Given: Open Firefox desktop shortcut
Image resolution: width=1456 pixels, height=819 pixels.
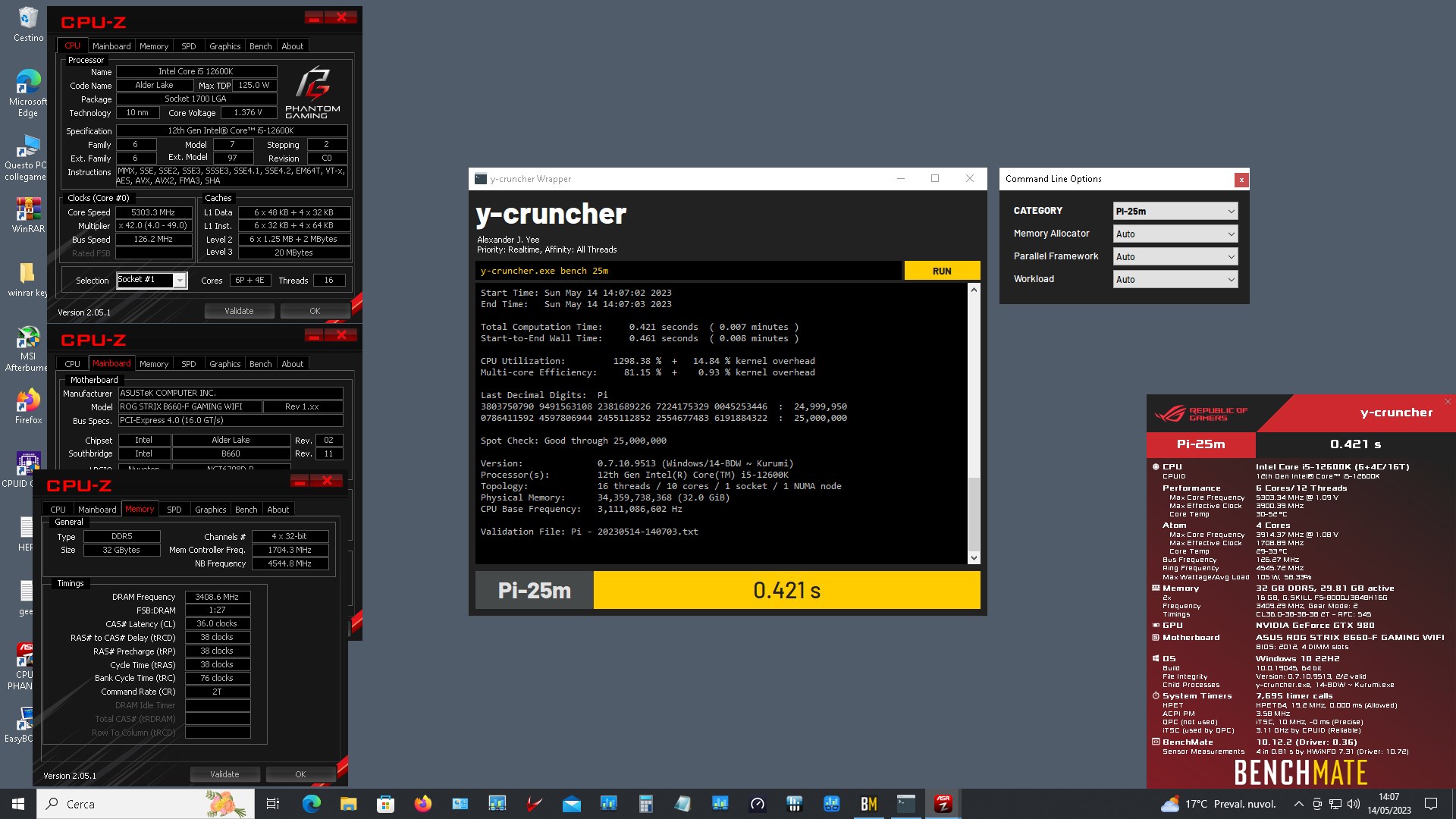Looking at the screenshot, I should point(28,406).
